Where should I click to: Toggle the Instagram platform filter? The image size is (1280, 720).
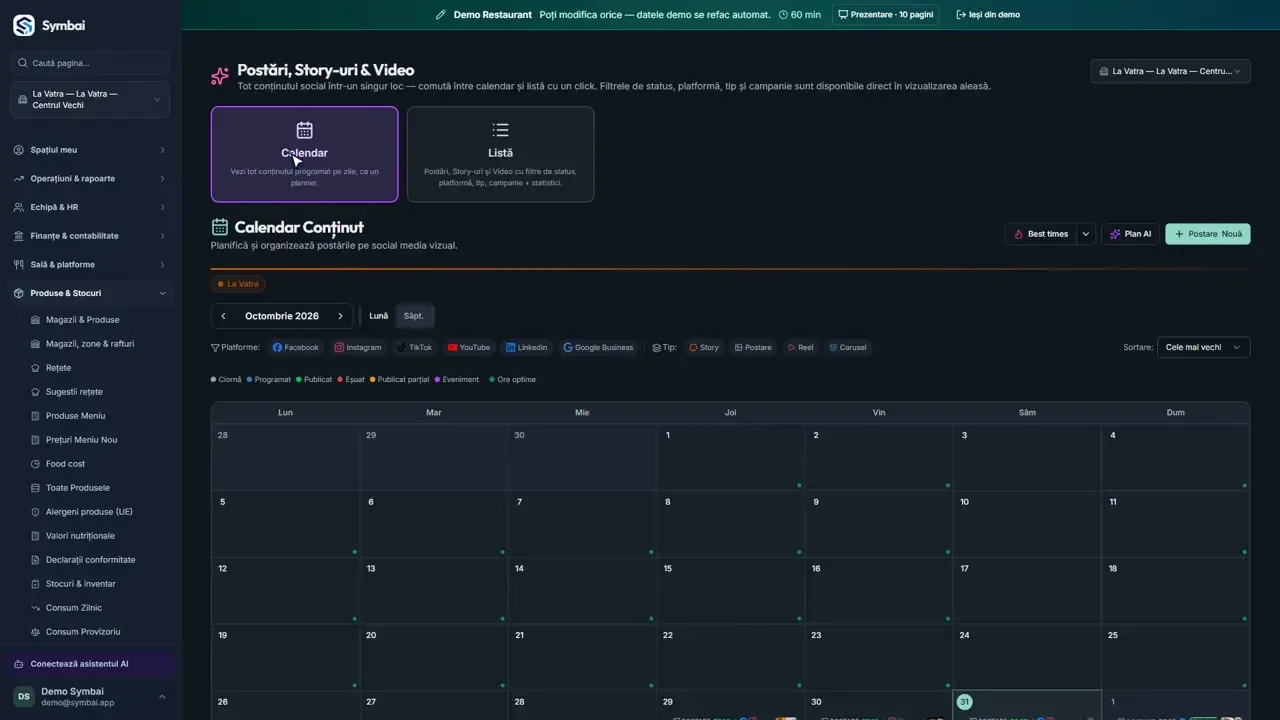(358, 347)
